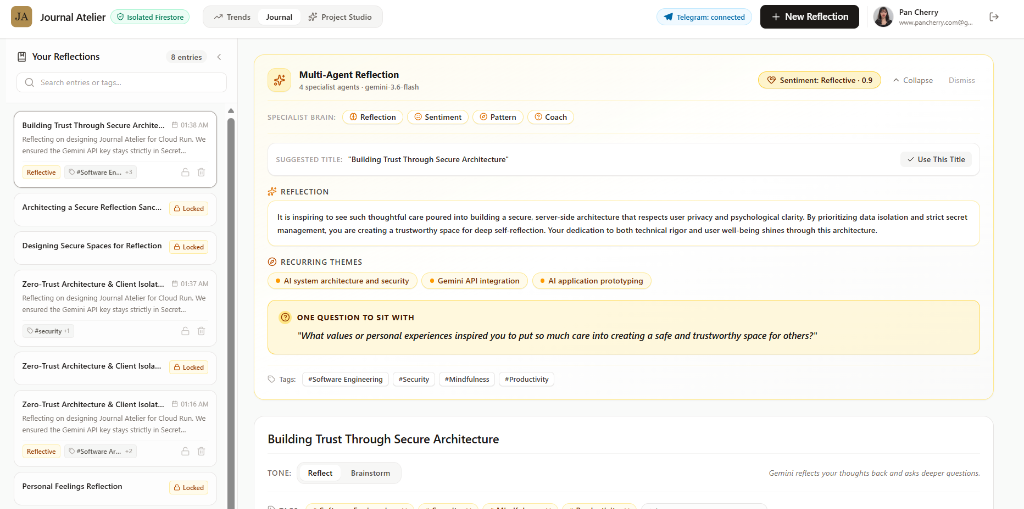Click the sign-out arrow icon
This screenshot has width=1024, height=509.
tap(995, 17)
